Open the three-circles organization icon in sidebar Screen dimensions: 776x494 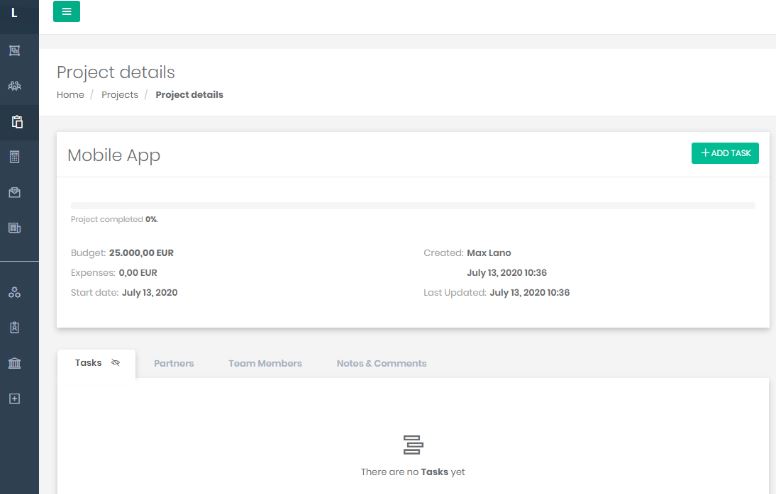14,292
